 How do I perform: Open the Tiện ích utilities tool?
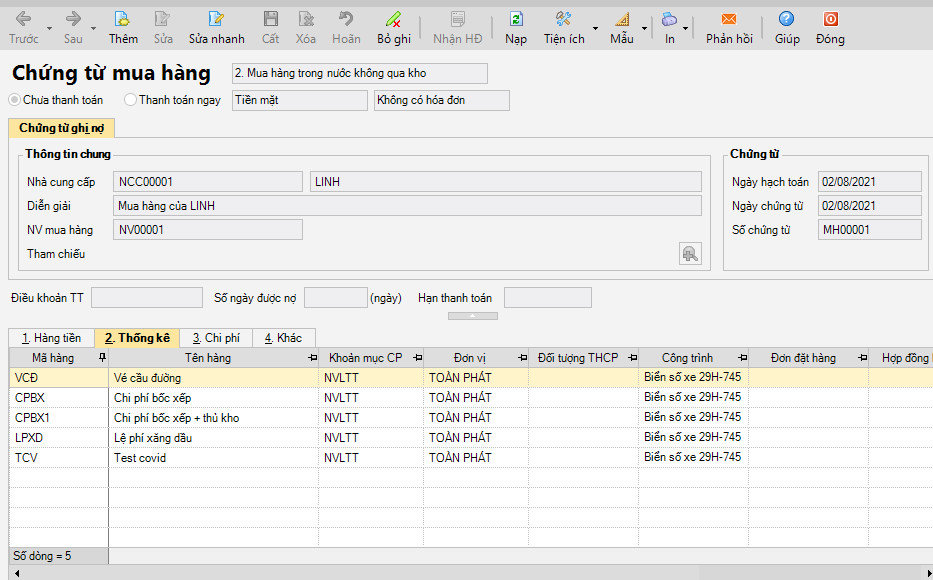tap(564, 27)
